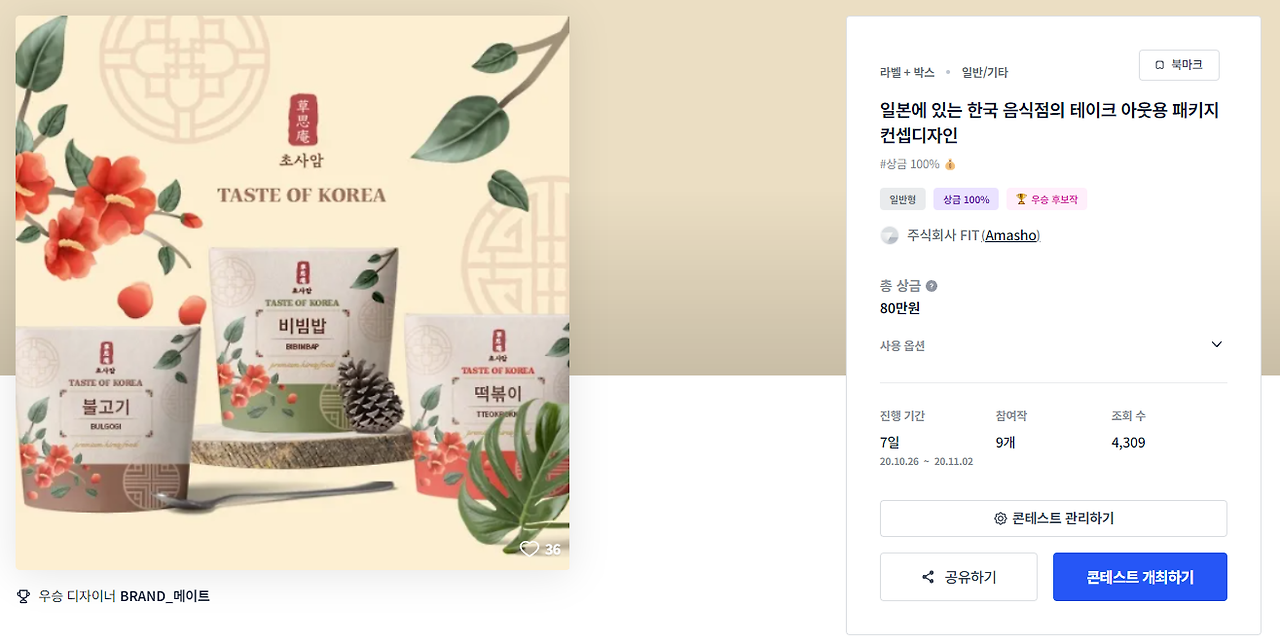Viewport: 1280px width, 643px height.
Task: Expand the 사용 옵션 chevron
Action: coord(1217,345)
